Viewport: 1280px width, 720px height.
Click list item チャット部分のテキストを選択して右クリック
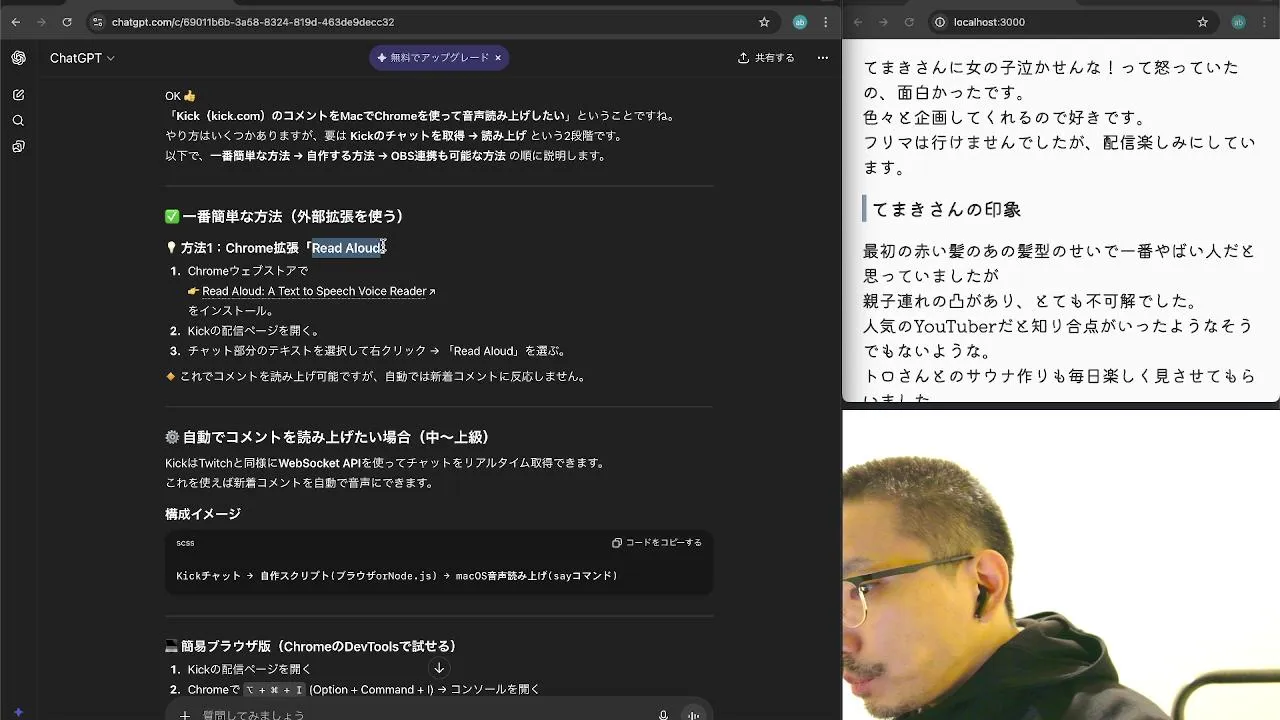[x=378, y=351]
